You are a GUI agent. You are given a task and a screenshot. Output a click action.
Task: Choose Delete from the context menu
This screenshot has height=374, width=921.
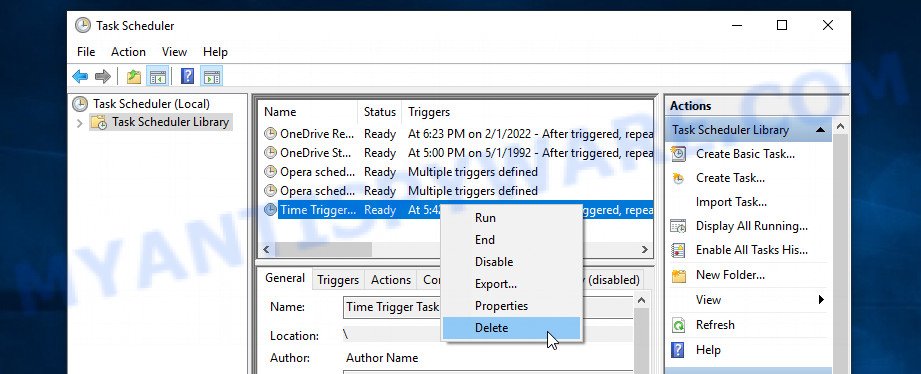coord(512,328)
